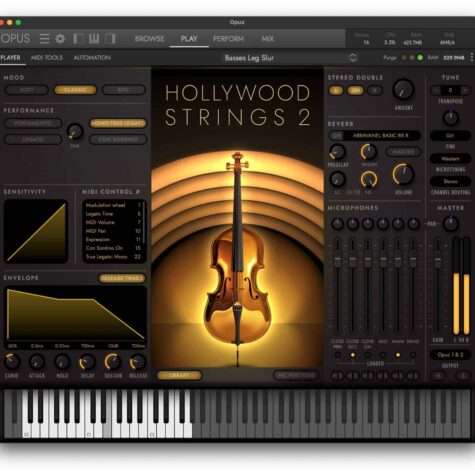Click the Main microphone fader

pos(398,260)
